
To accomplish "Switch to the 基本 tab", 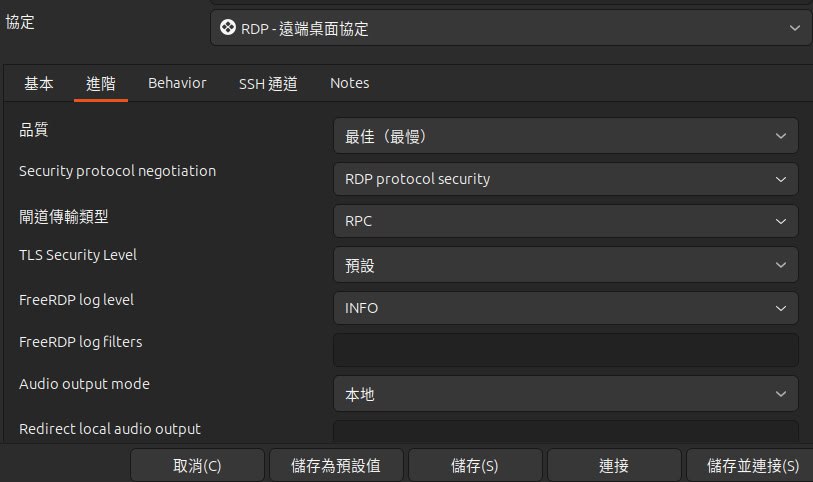I will [x=39, y=84].
